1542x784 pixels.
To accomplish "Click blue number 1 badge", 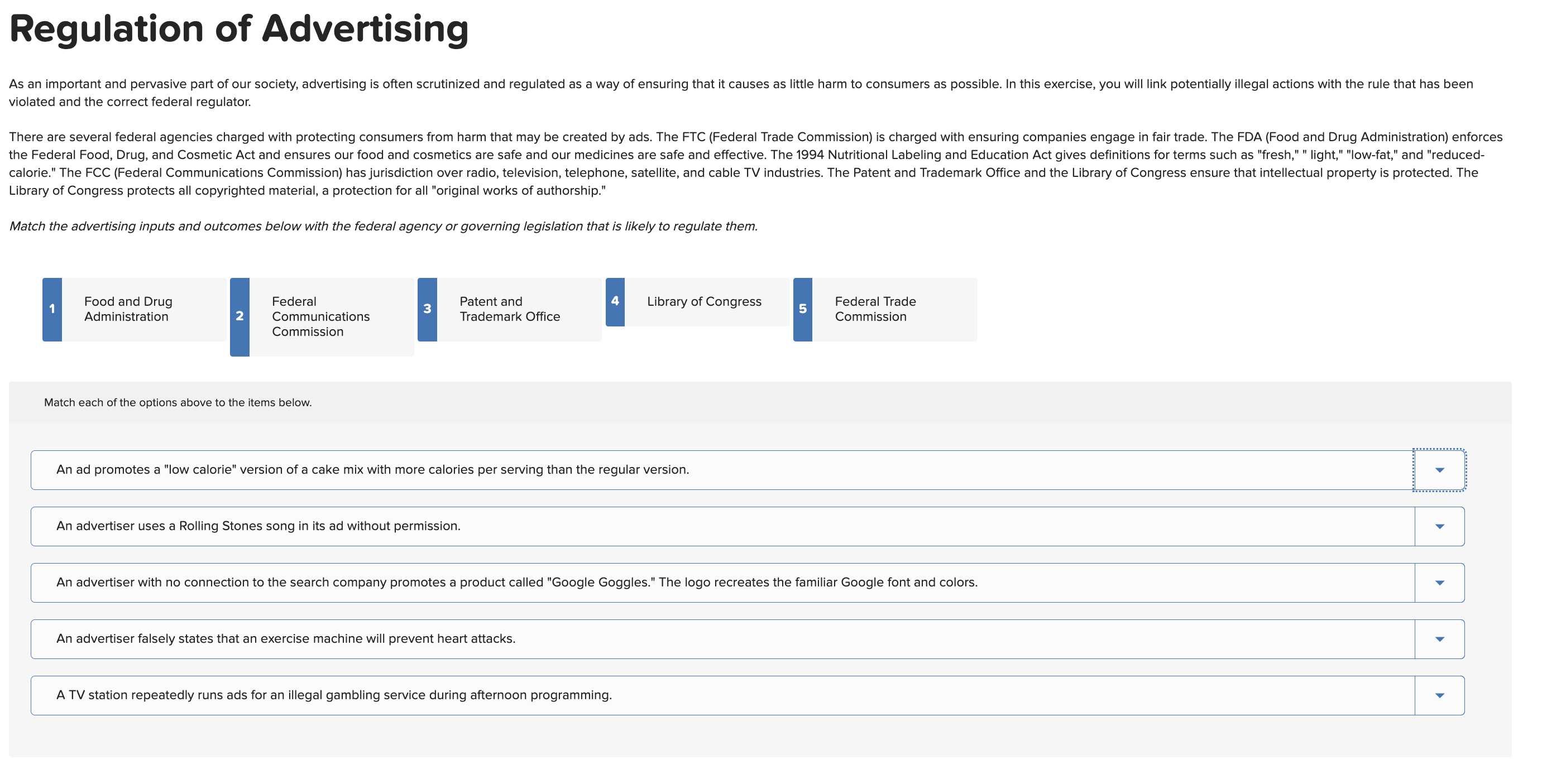I will 52,309.
